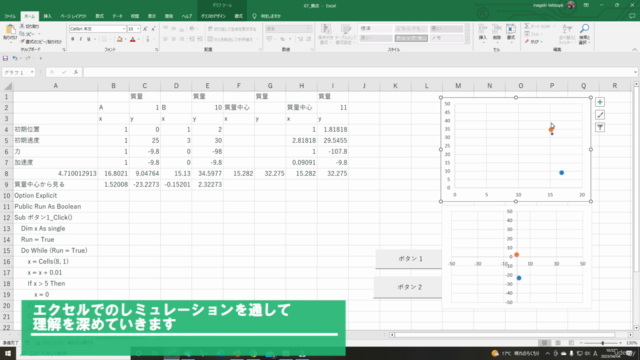Open the Calibri font name dropdown
640x360 pixels.
click(124, 29)
